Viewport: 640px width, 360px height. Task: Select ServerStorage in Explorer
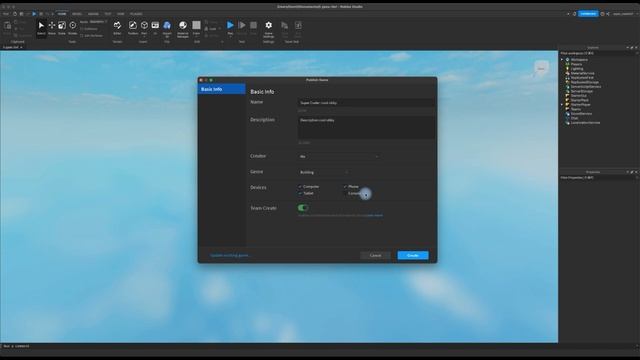click(x=582, y=91)
